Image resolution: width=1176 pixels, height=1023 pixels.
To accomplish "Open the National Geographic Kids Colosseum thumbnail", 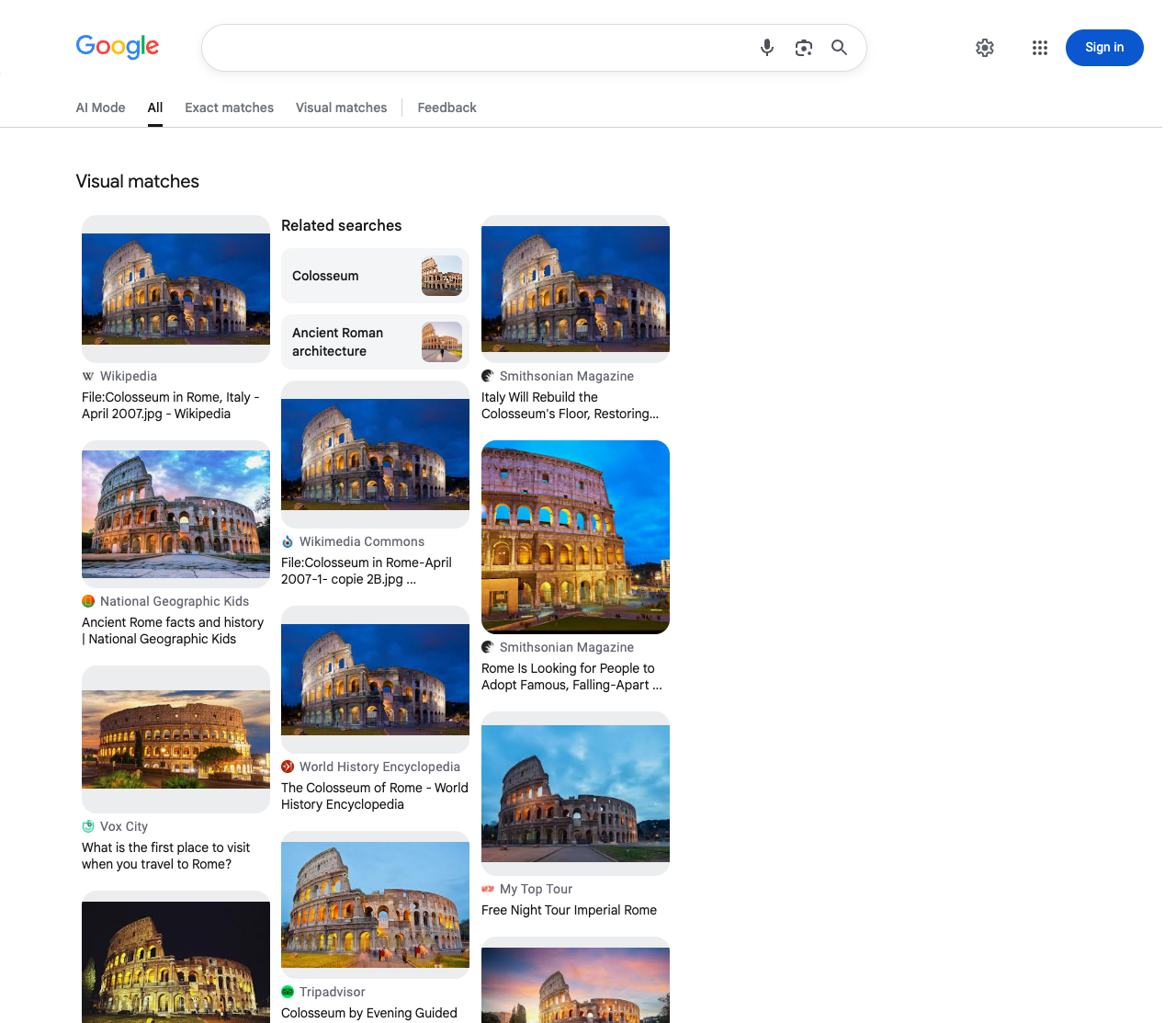I will pyautogui.click(x=175, y=514).
